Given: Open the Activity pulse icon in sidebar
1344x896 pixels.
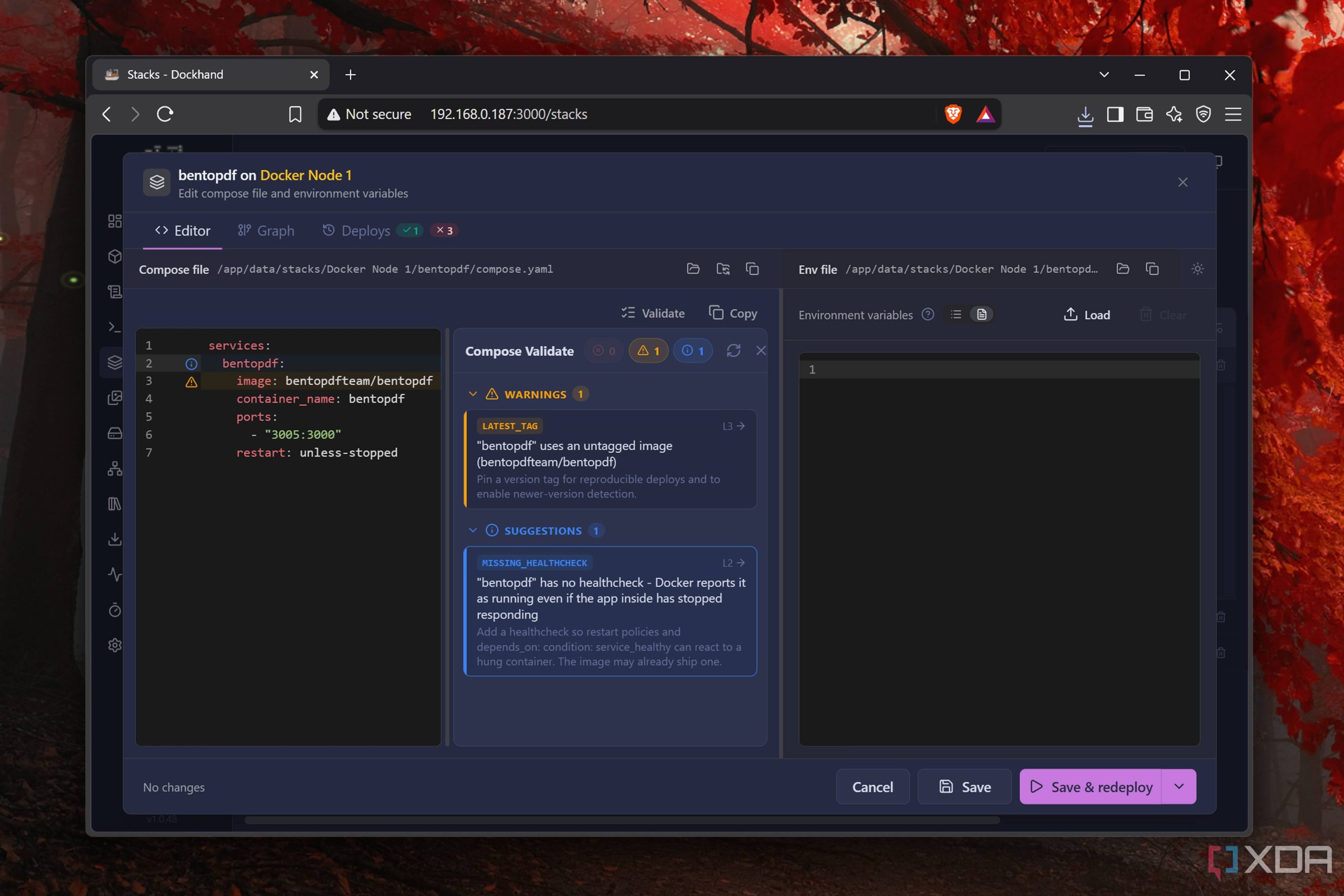Looking at the screenshot, I should coord(114,574).
